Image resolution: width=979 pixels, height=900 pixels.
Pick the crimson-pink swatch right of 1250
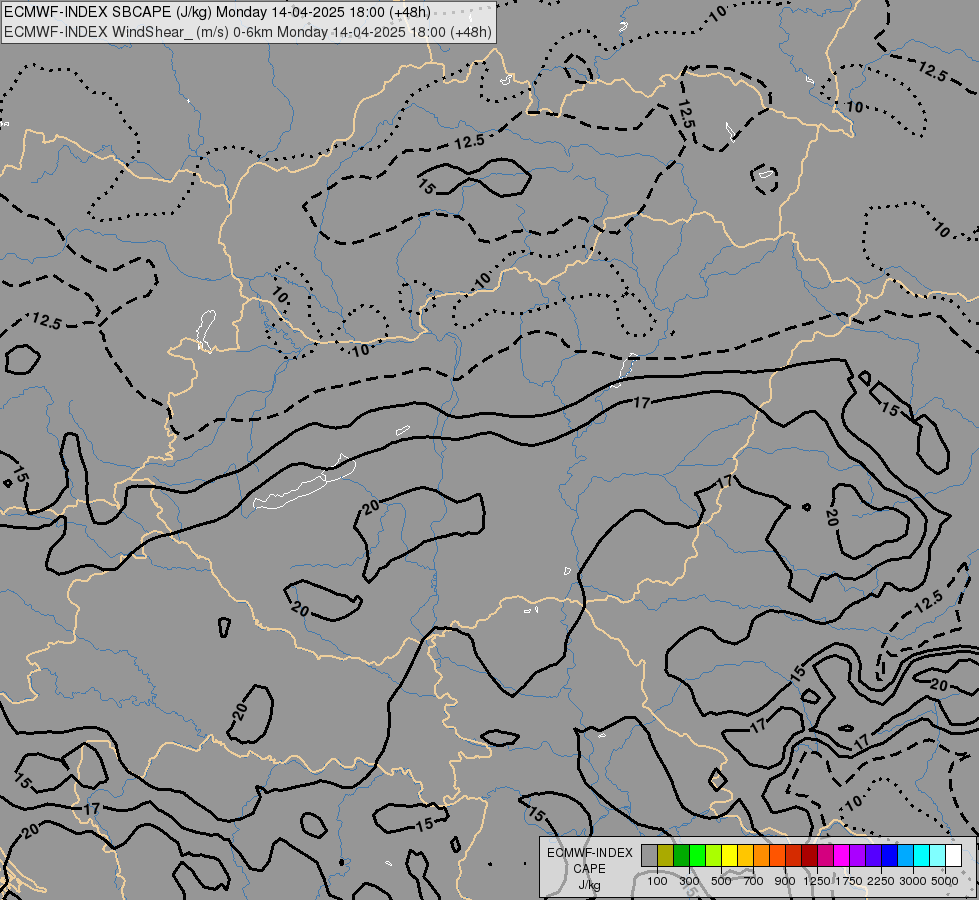point(825,856)
